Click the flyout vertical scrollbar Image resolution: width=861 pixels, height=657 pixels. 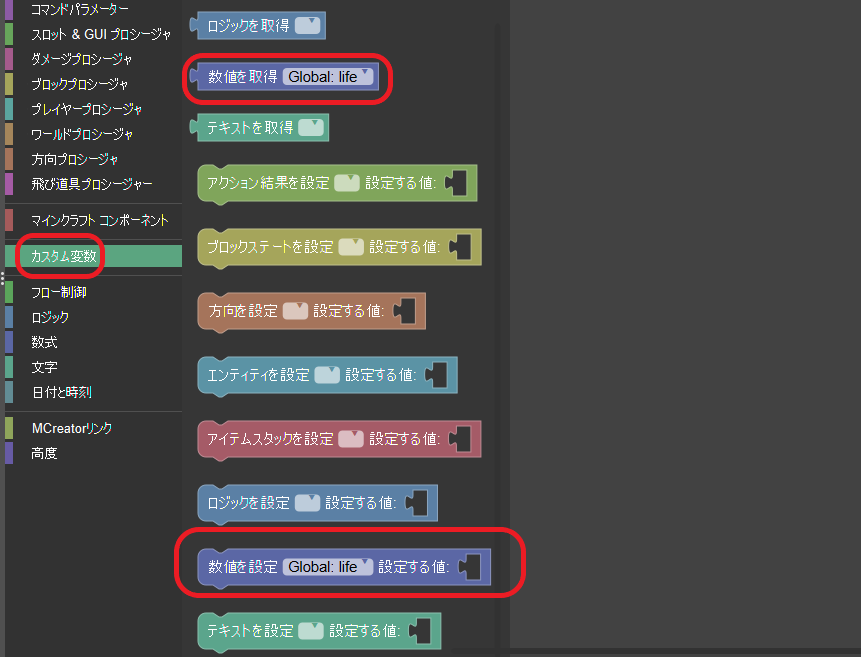pyautogui.click(x=499, y=335)
